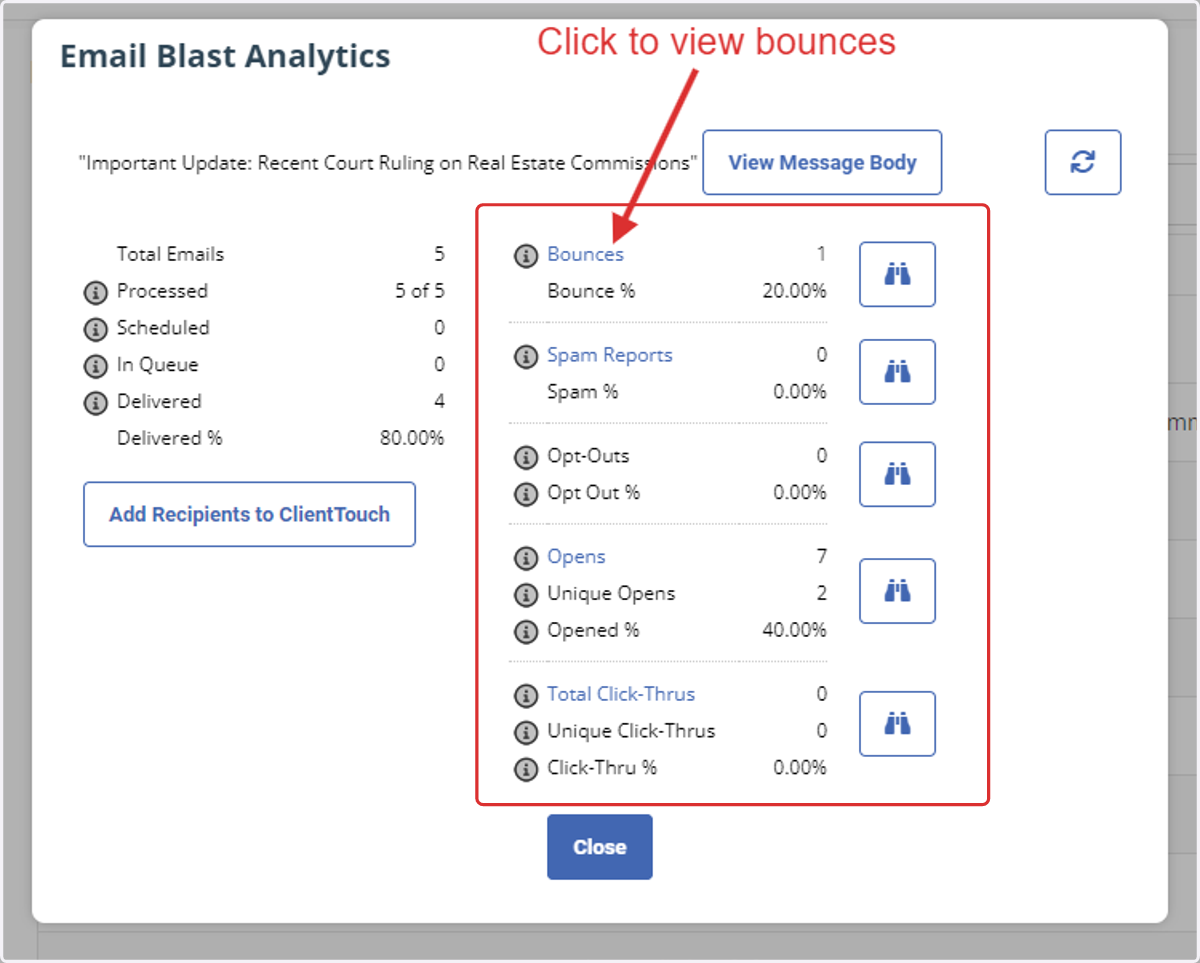Click the 'Spam %' label
Image resolution: width=1200 pixels, height=963 pixels.
(x=582, y=392)
